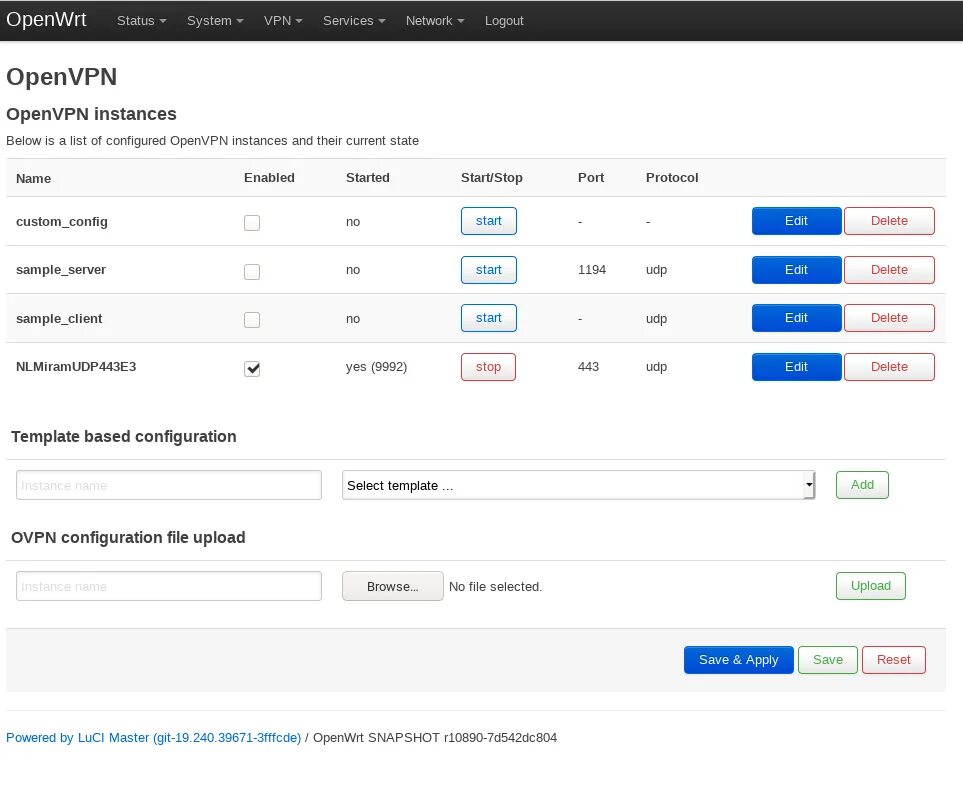The image size is (963, 792).
Task: Expand the VPN menu
Action: pyautogui.click(x=282, y=20)
